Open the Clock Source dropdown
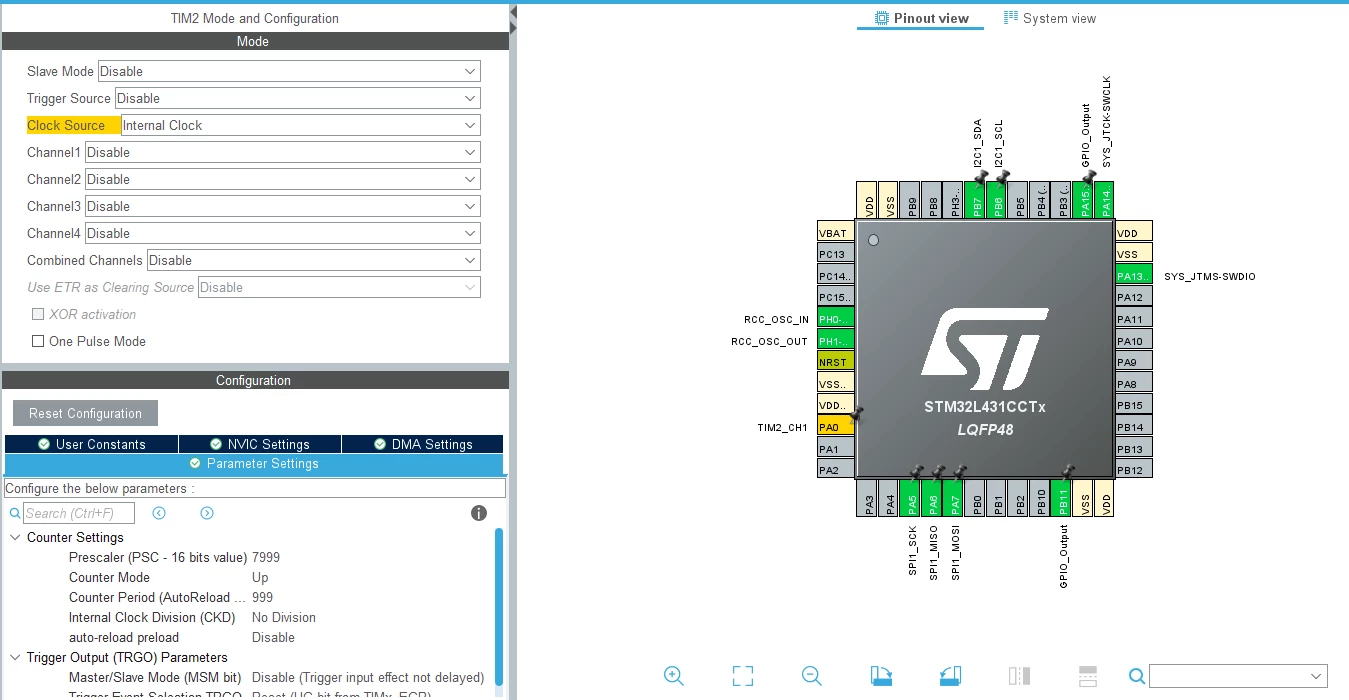 [300, 125]
